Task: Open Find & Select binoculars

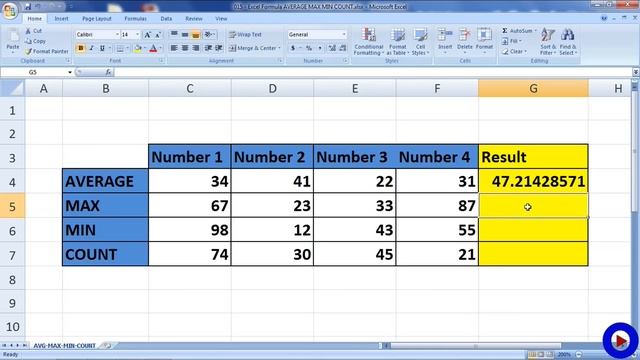Action: (x=568, y=41)
